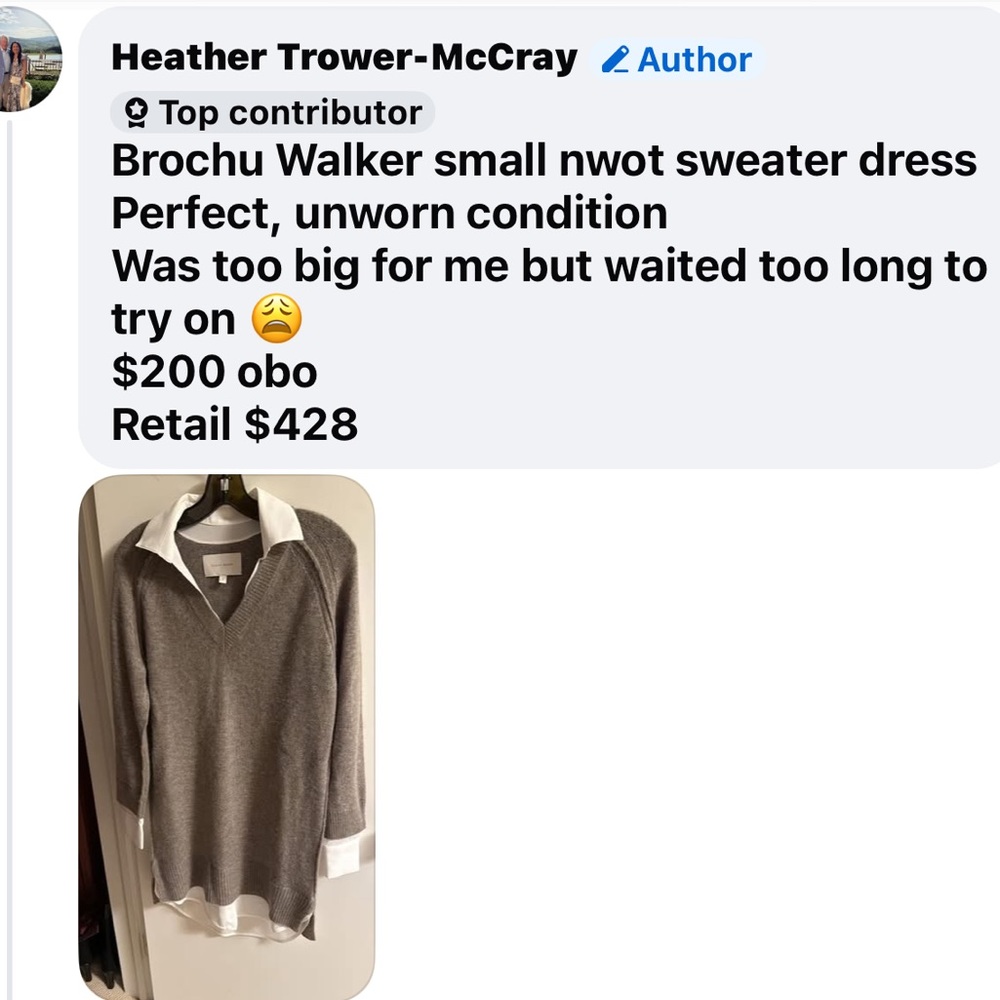Click the 'Was too big for me' sentence
Viewport: 1000px width, 1000px height.
(x=310, y=266)
